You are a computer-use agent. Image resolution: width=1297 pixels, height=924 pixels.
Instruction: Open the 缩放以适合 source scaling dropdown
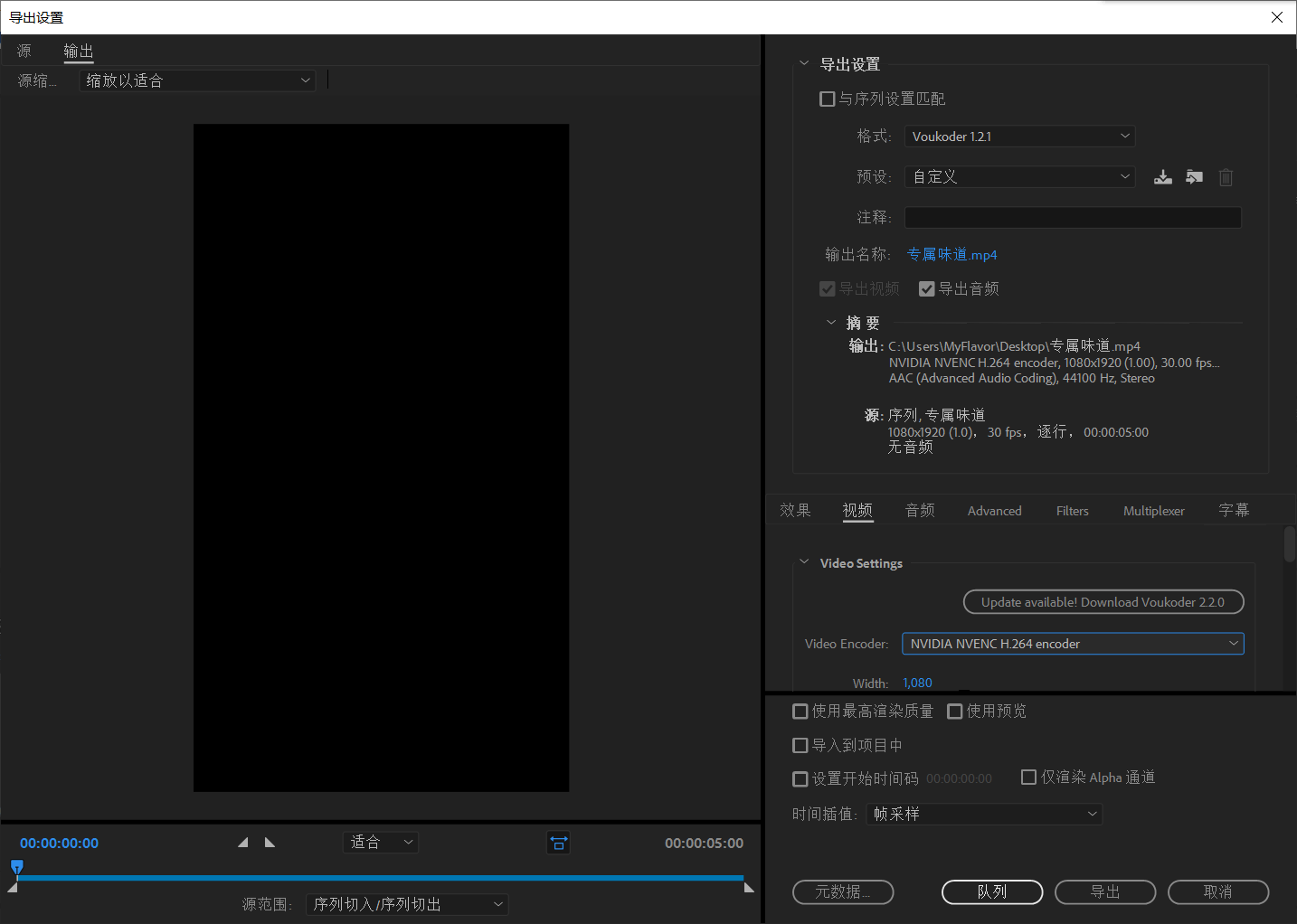pyautogui.click(x=197, y=80)
